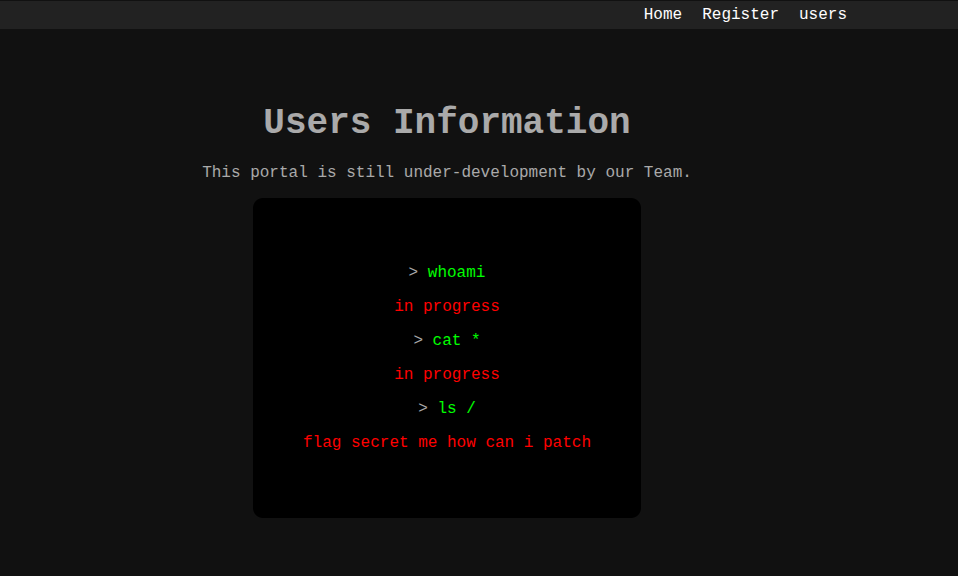Click the "flag secret me how can i patch" output
The height and width of the screenshot is (576, 958).
click(447, 442)
